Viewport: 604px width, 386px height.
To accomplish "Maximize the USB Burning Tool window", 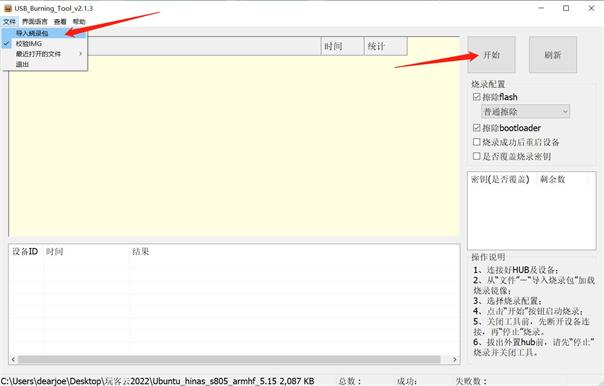I will pos(566,8).
